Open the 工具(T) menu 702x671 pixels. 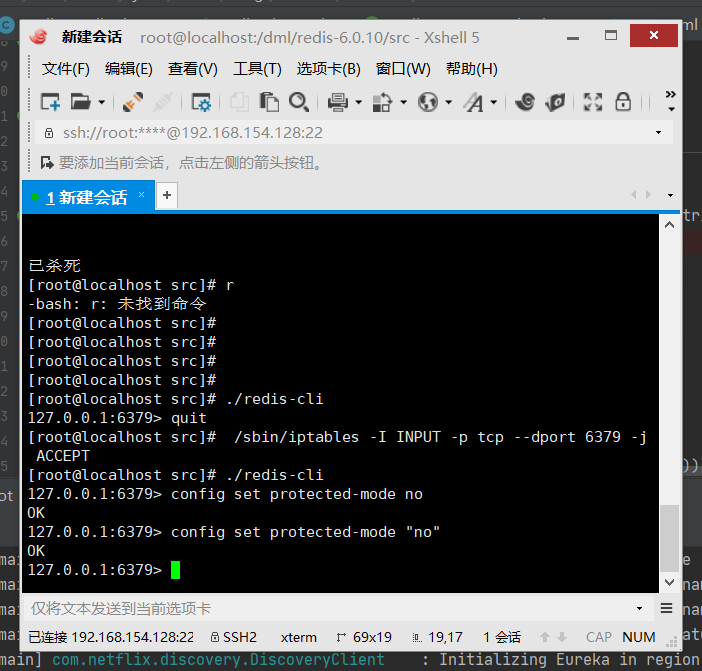click(x=257, y=69)
